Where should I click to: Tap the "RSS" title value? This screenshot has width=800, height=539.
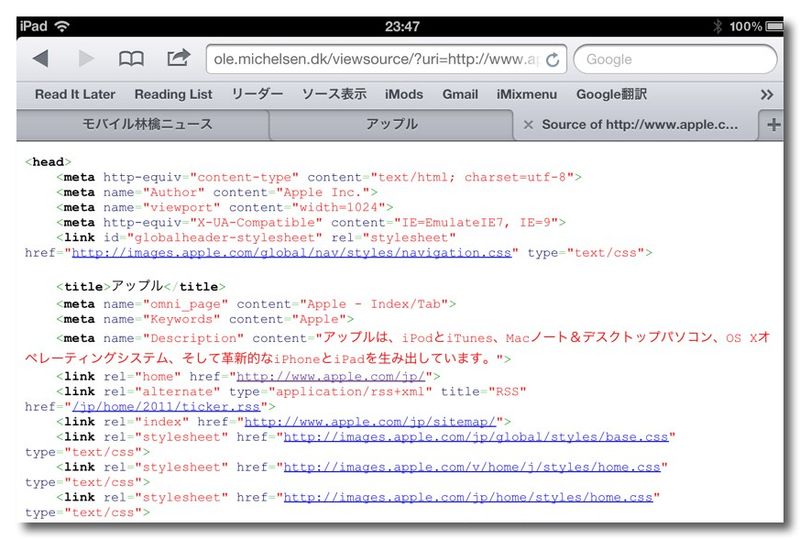point(507,391)
